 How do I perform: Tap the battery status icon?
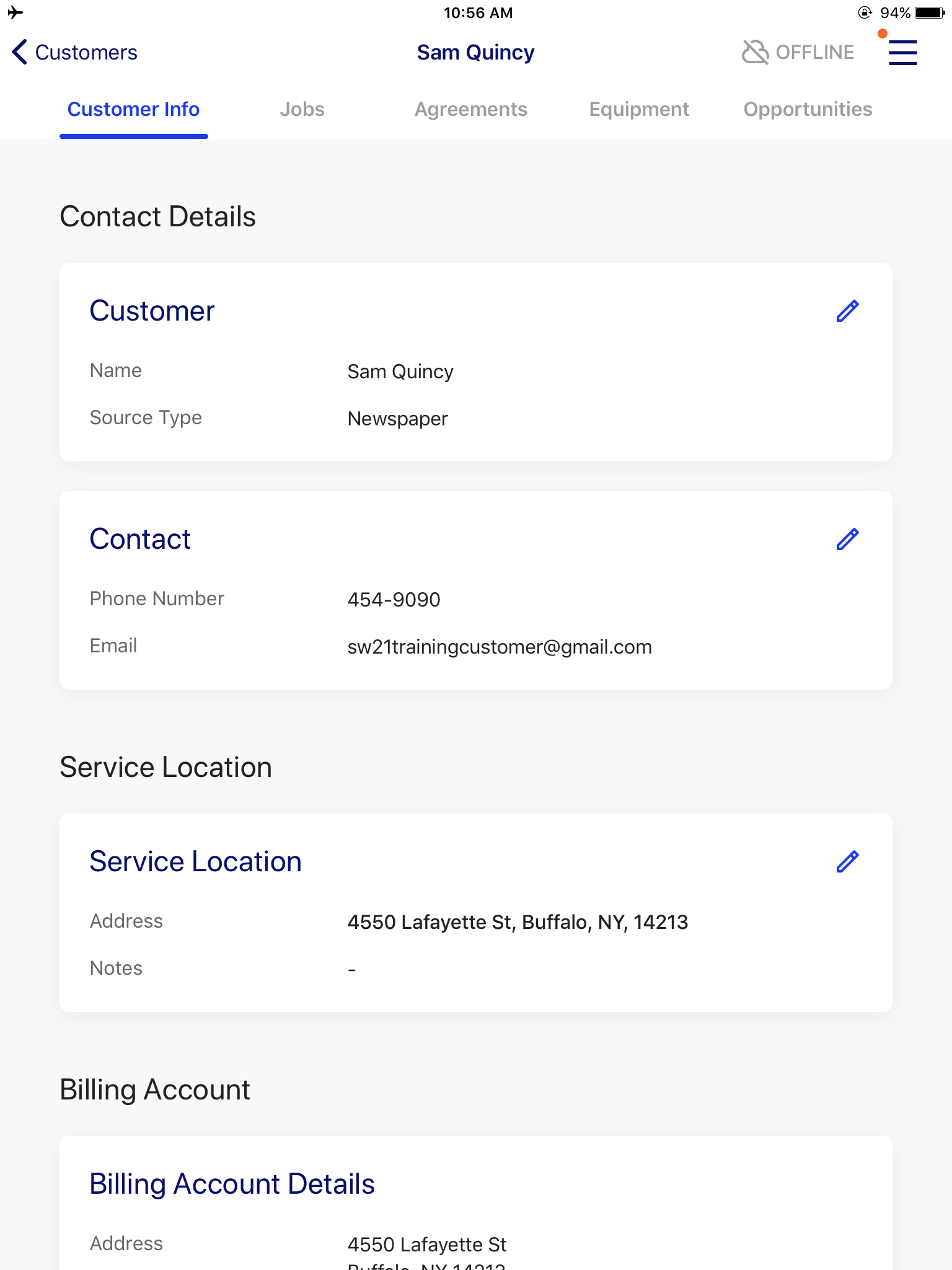point(930,12)
